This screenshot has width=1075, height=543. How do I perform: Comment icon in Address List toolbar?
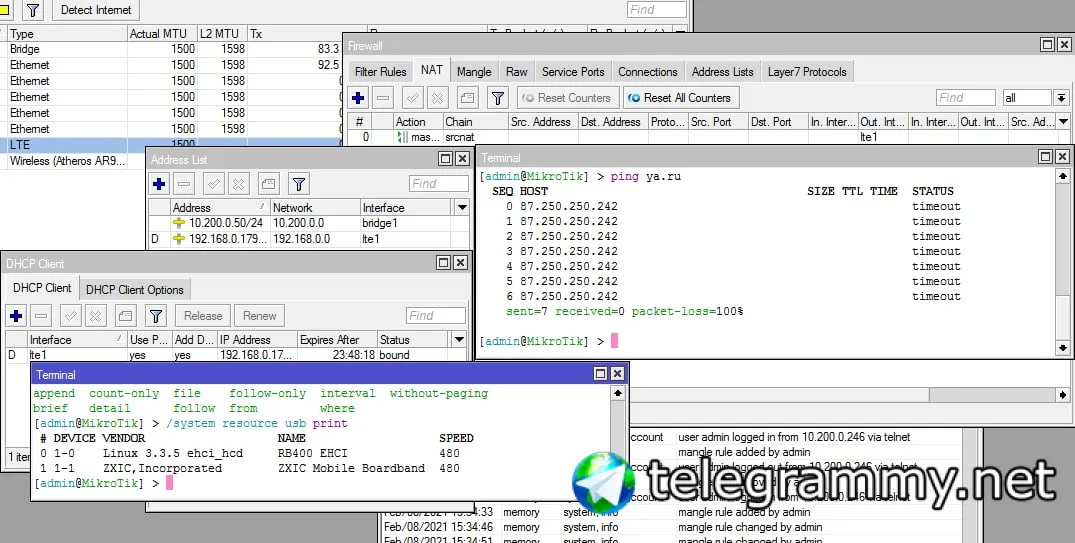[269, 184]
